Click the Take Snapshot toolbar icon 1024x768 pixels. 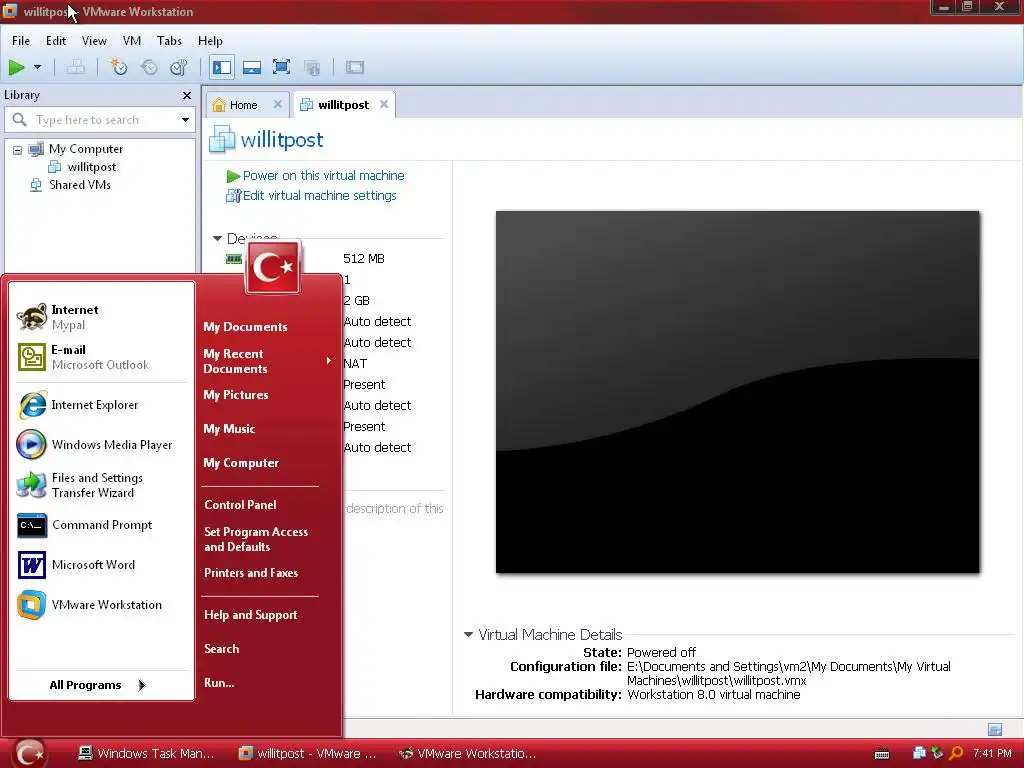(119, 67)
